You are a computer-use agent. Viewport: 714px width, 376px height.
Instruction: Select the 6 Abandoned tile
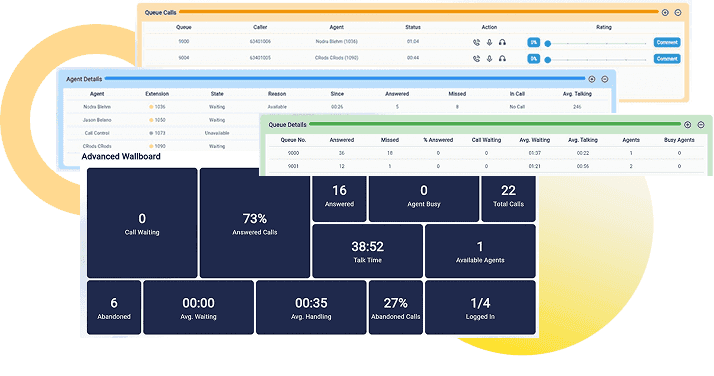click(114, 307)
